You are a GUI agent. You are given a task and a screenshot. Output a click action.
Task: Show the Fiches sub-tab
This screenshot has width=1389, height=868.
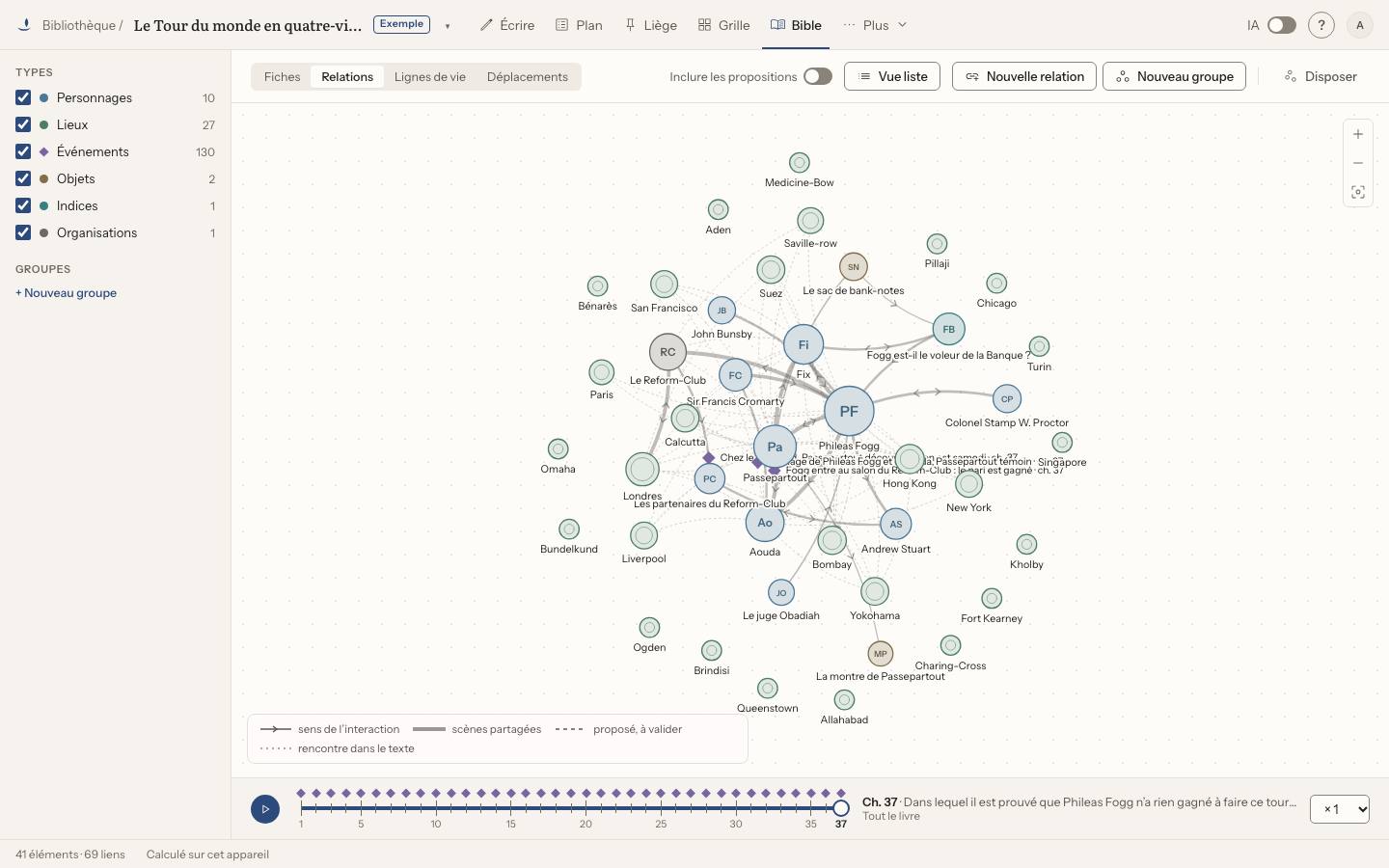click(x=283, y=76)
